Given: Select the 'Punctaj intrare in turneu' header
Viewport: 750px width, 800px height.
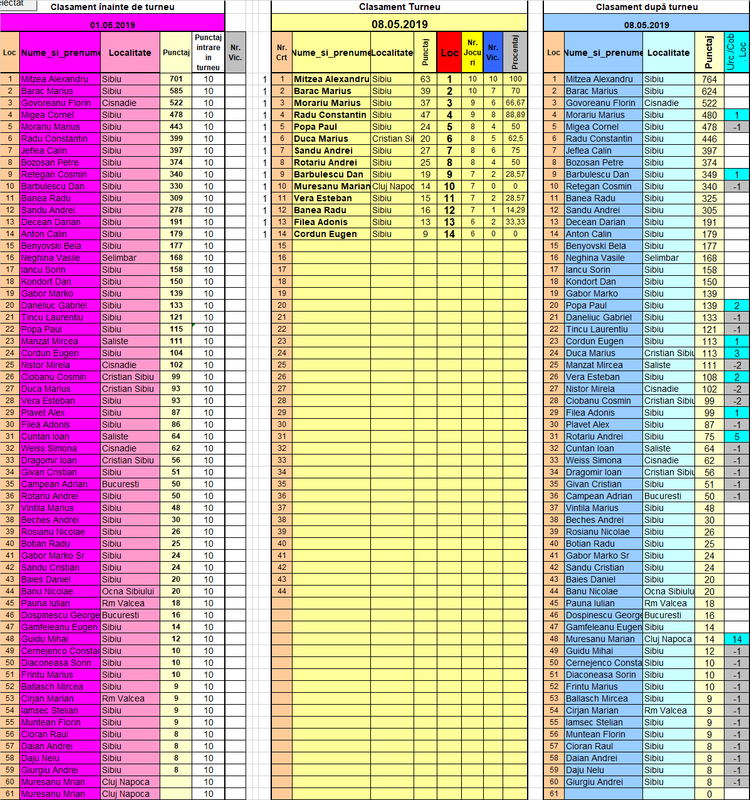Looking at the screenshot, I should (208, 52).
